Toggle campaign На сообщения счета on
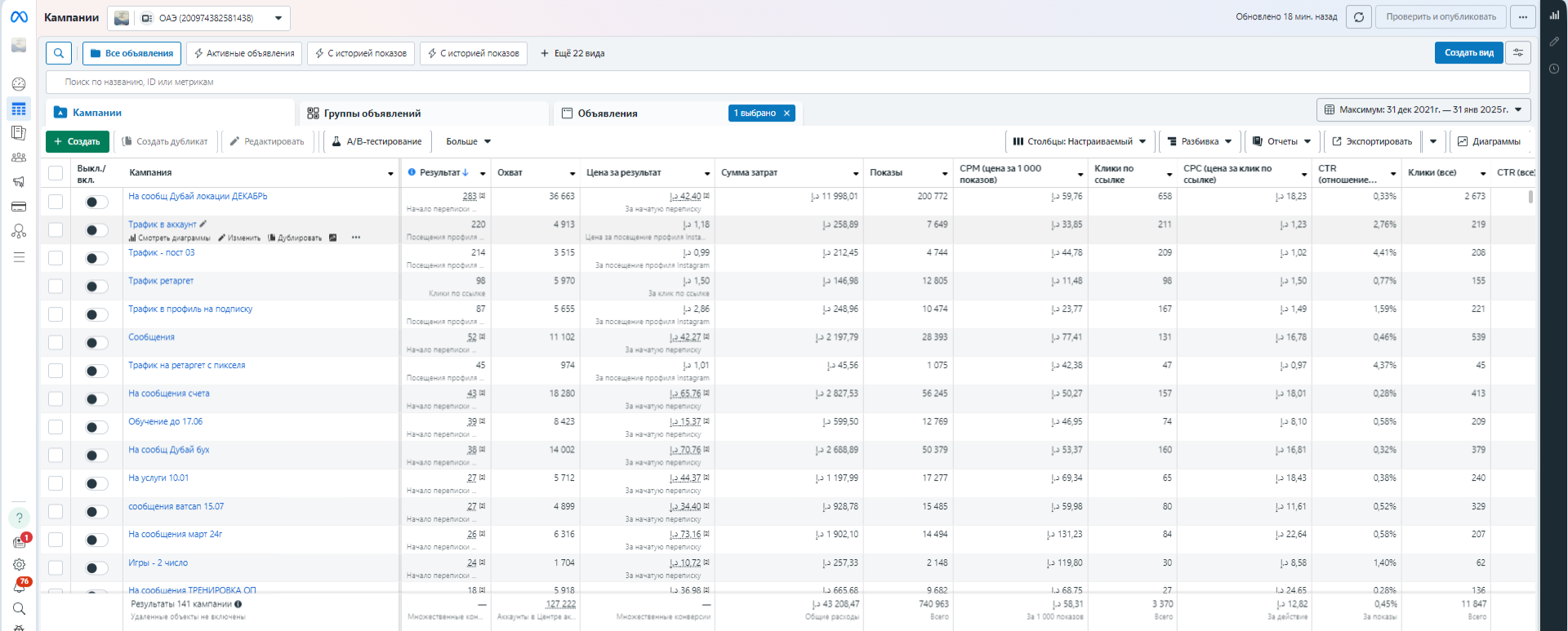Image resolution: width=1568 pixels, height=631 pixels. point(96,399)
